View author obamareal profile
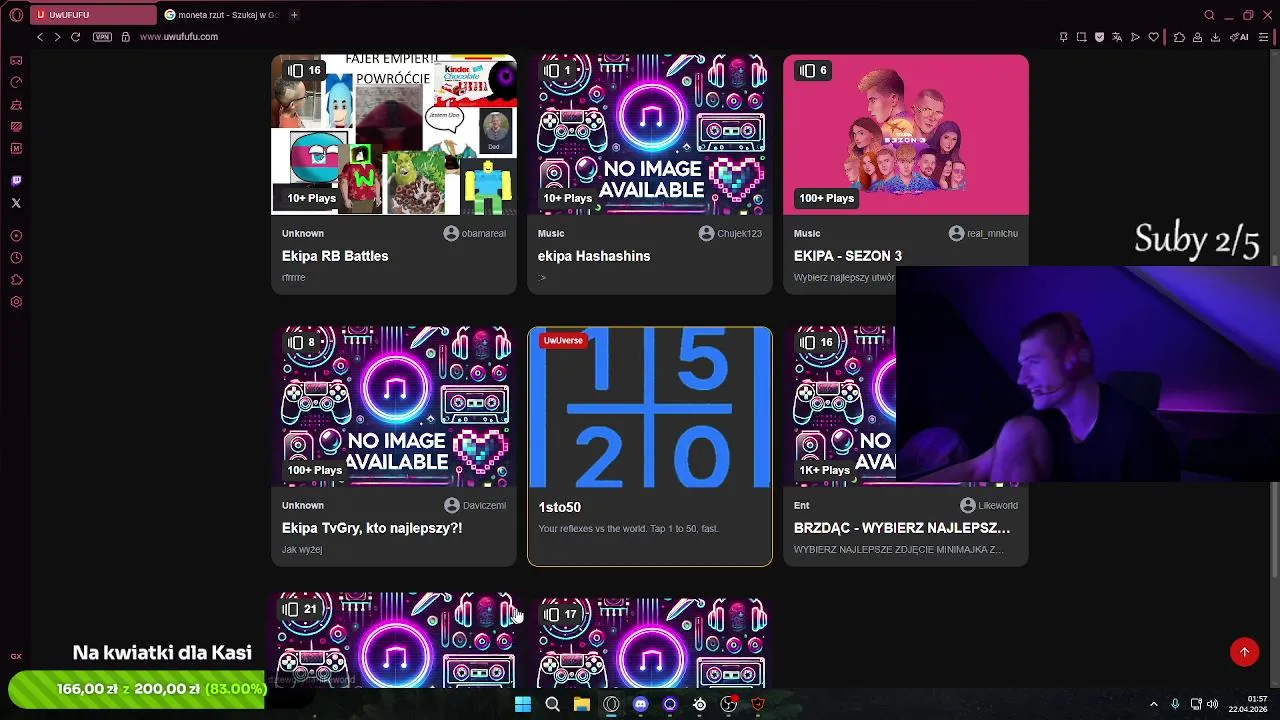 pos(475,233)
